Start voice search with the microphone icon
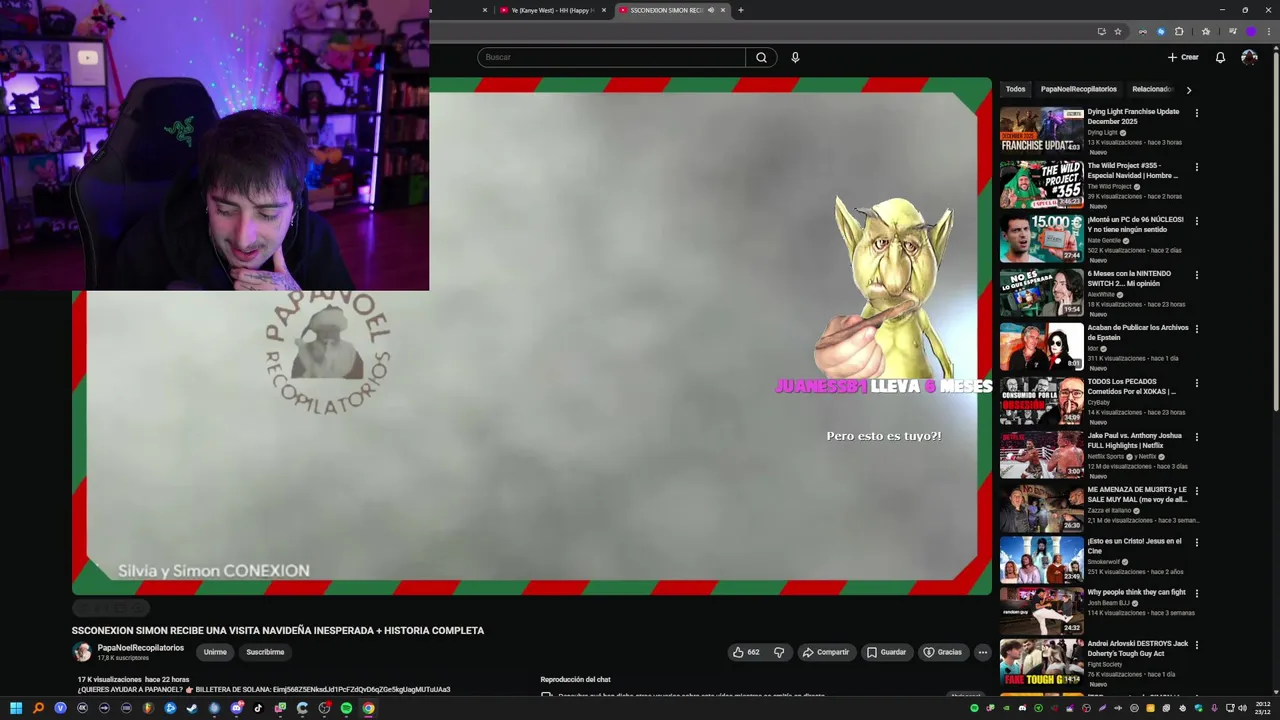Image resolution: width=1280 pixels, height=720 pixels. tap(795, 57)
